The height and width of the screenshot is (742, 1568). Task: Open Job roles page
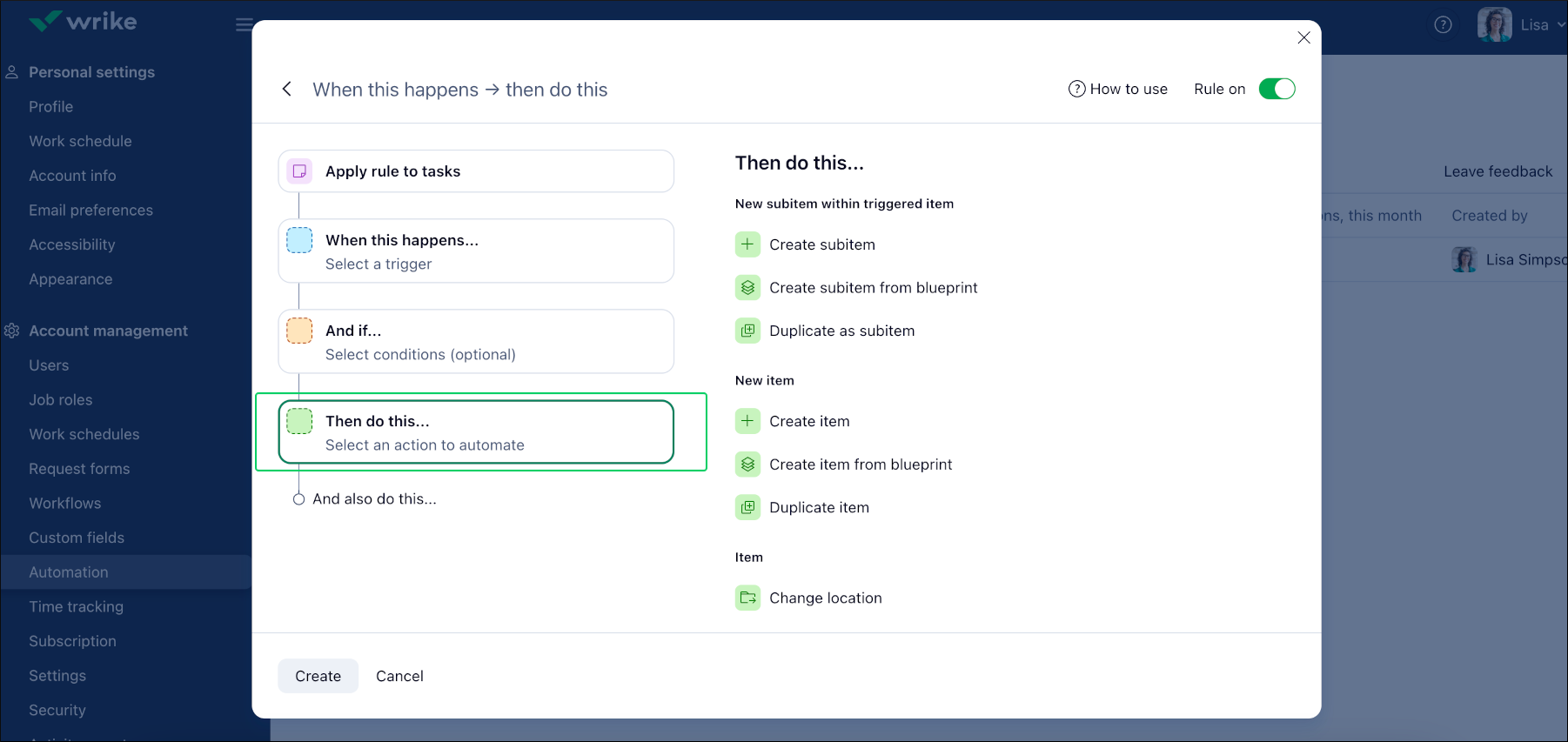[x=60, y=400]
